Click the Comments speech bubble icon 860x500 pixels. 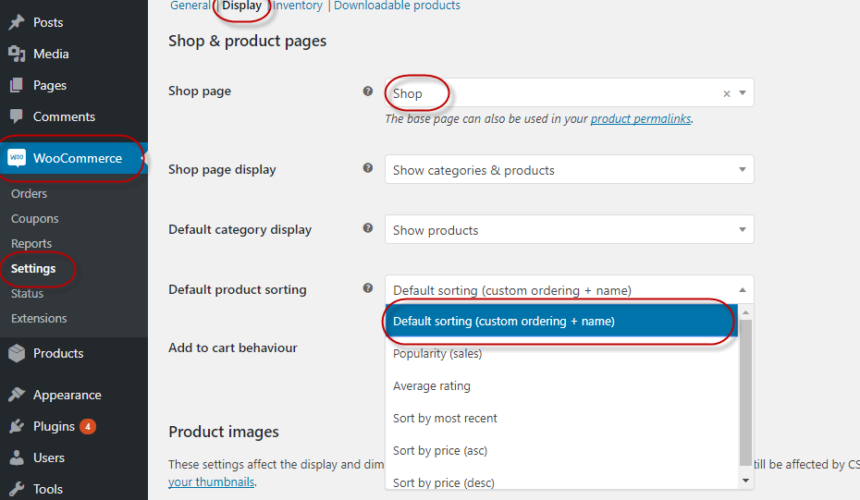[x=16, y=116]
